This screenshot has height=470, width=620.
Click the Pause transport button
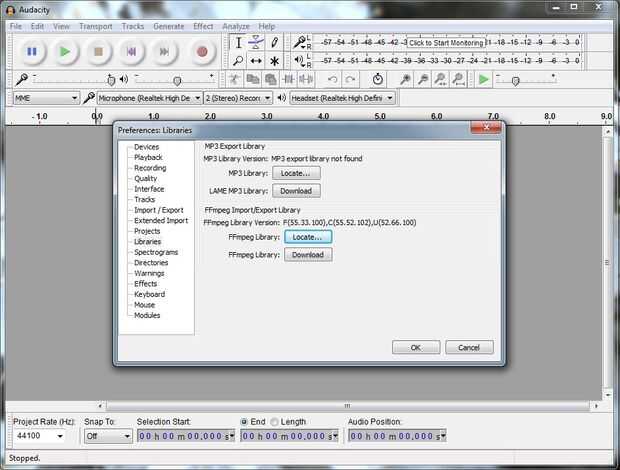pyautogui.click(x=32, y=51)
